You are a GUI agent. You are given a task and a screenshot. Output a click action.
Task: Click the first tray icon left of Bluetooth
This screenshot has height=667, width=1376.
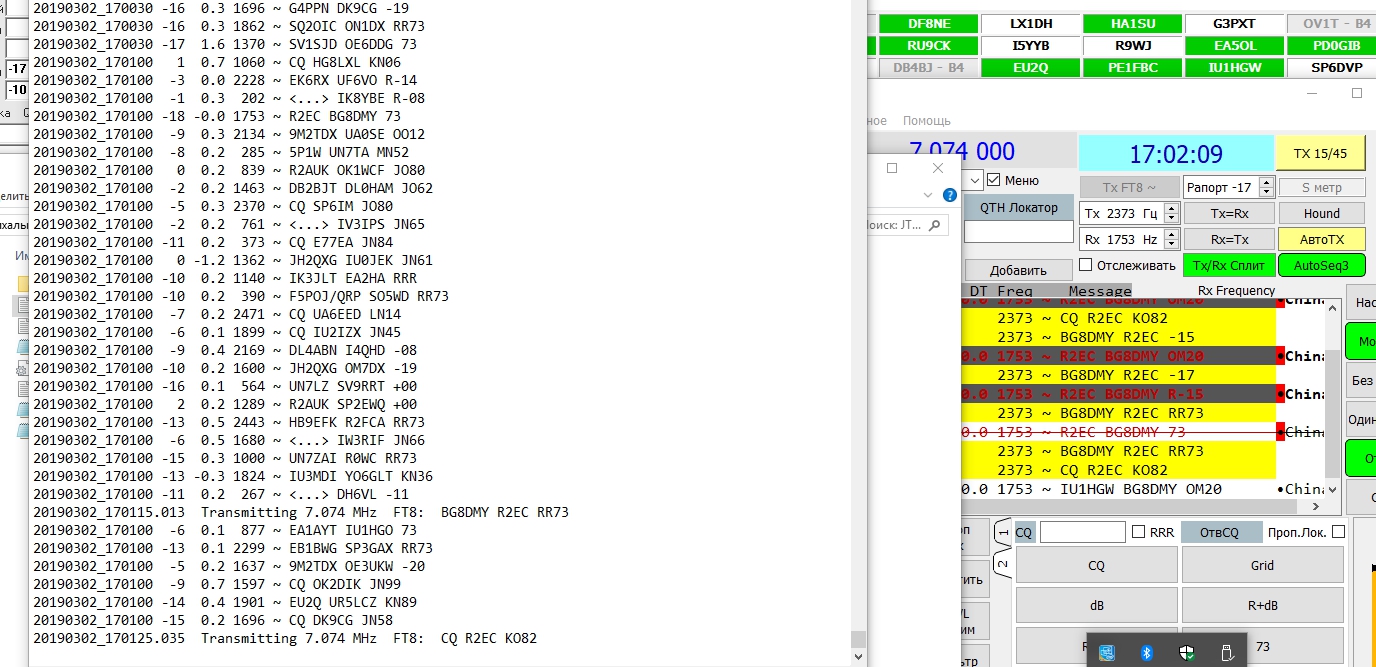tap(1107, 653)
